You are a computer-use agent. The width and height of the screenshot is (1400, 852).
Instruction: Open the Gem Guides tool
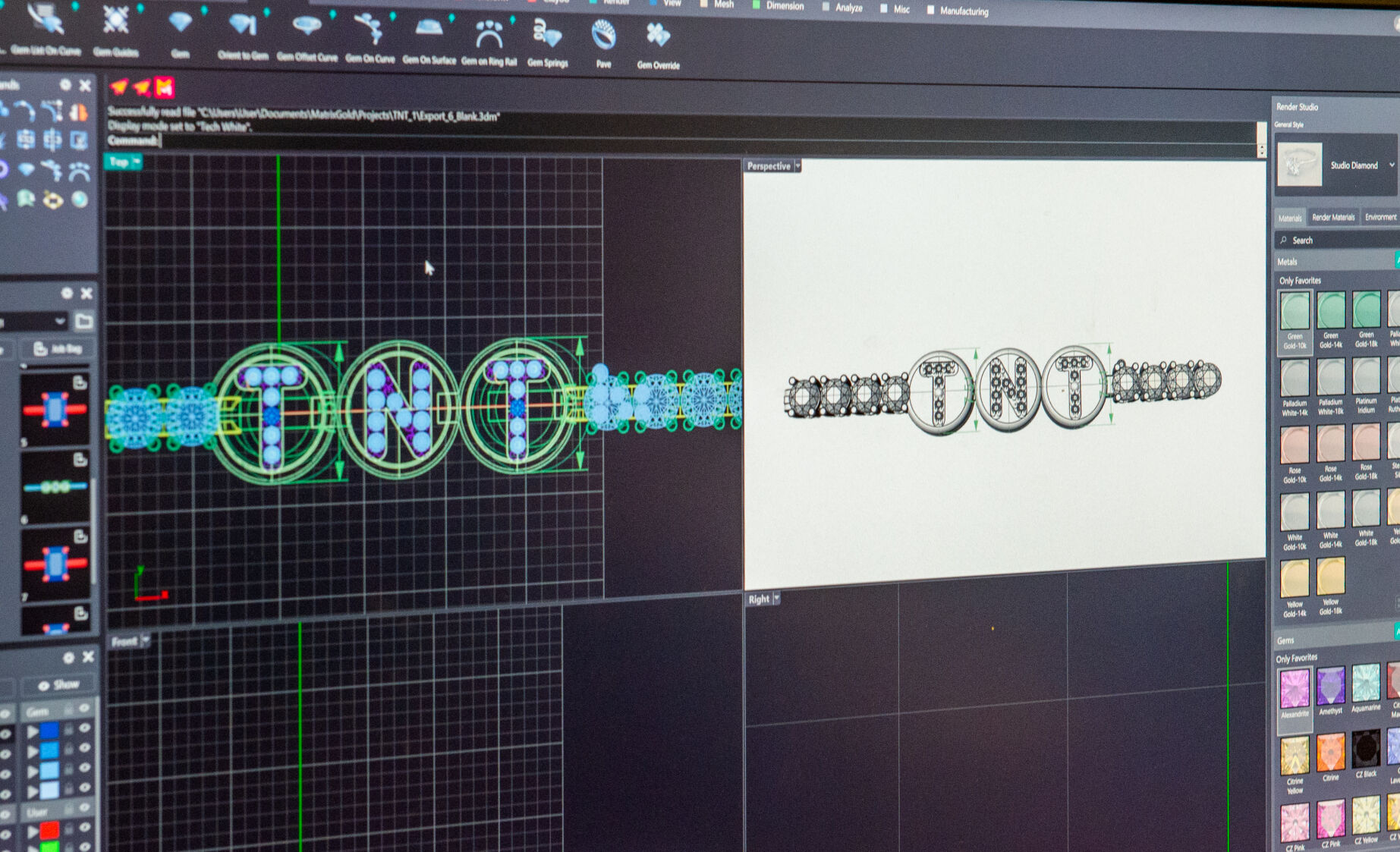coord(116,30)
